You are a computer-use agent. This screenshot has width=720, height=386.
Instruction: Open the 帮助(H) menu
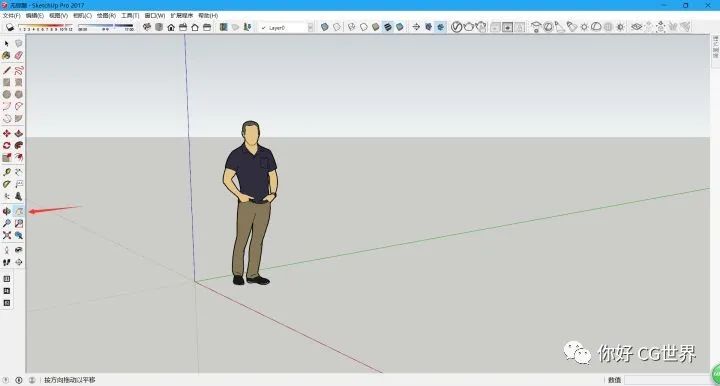[208, 16]
